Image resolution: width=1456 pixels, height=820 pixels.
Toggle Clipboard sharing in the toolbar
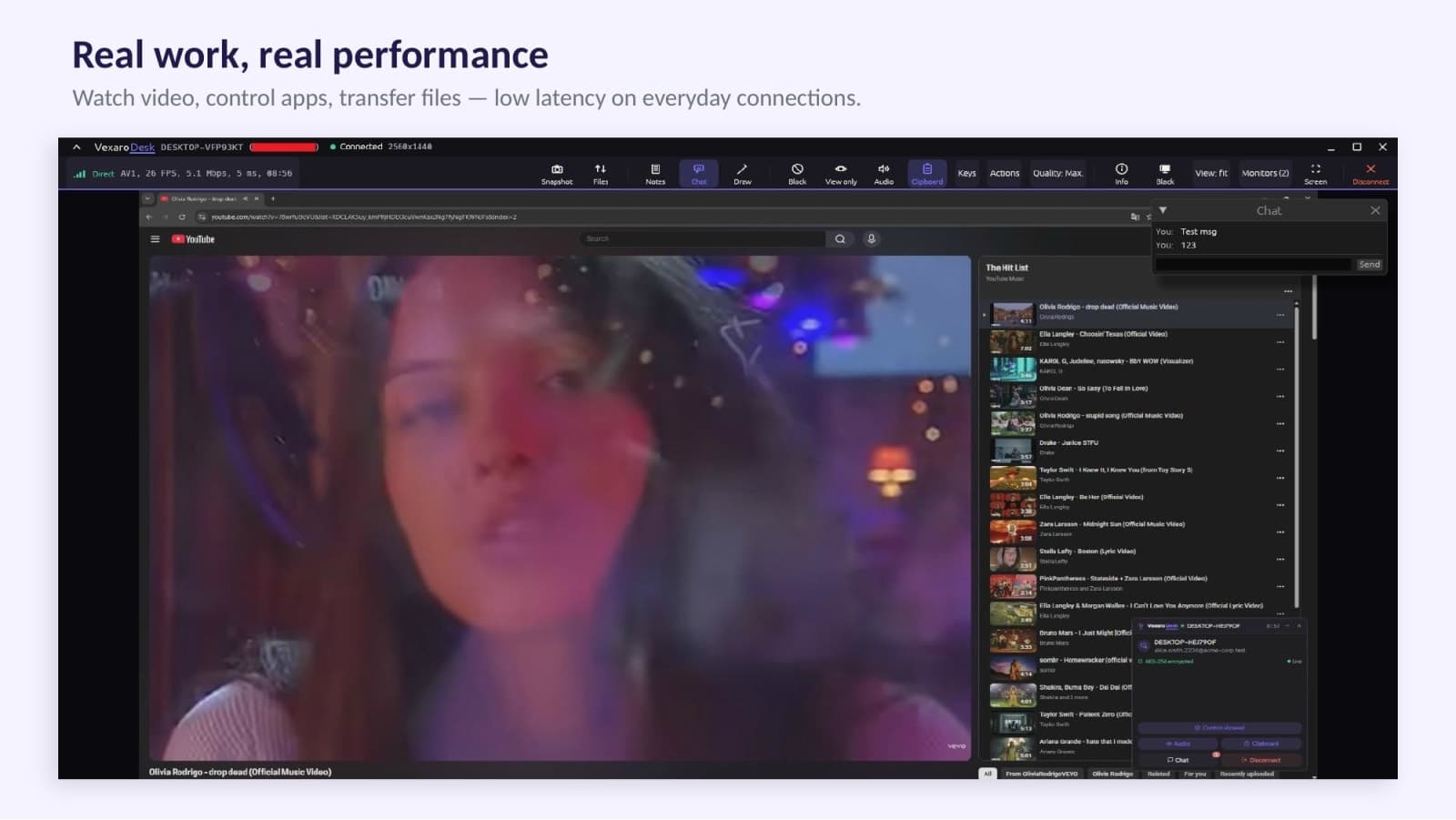(x=927, y=174)
